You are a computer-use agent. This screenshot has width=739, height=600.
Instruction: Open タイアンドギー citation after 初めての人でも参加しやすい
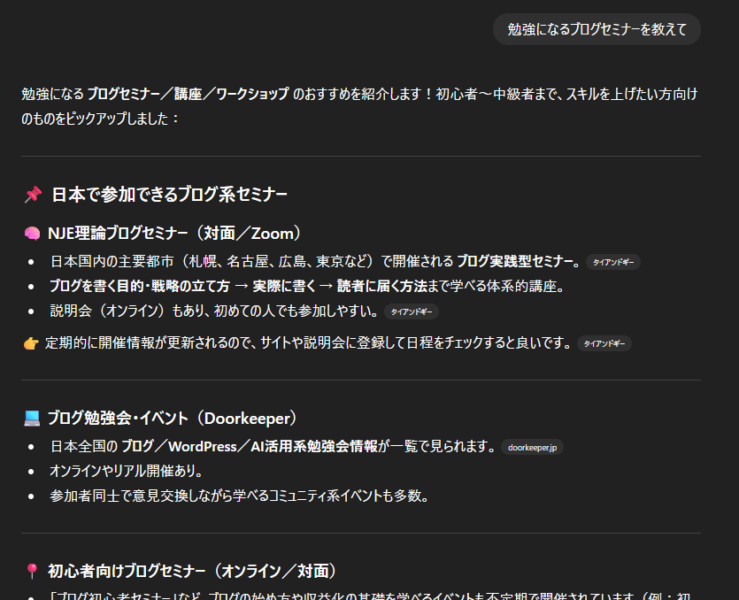[411, 312]
